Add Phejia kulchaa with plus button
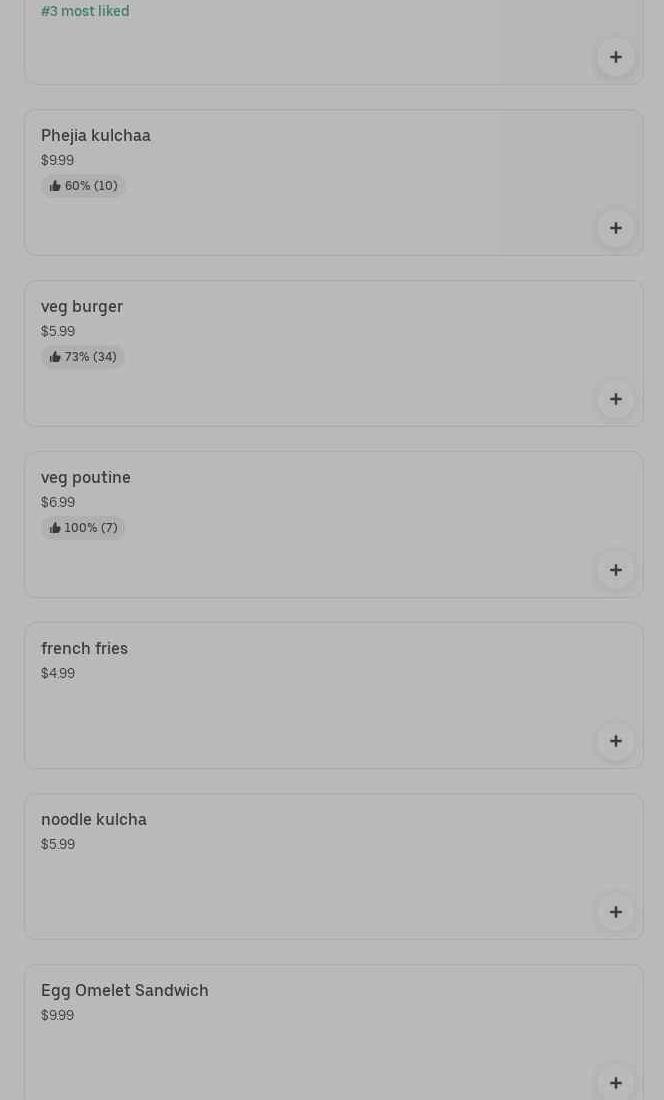The height and width of the screenshot is (1100, 664). [615, 228]
